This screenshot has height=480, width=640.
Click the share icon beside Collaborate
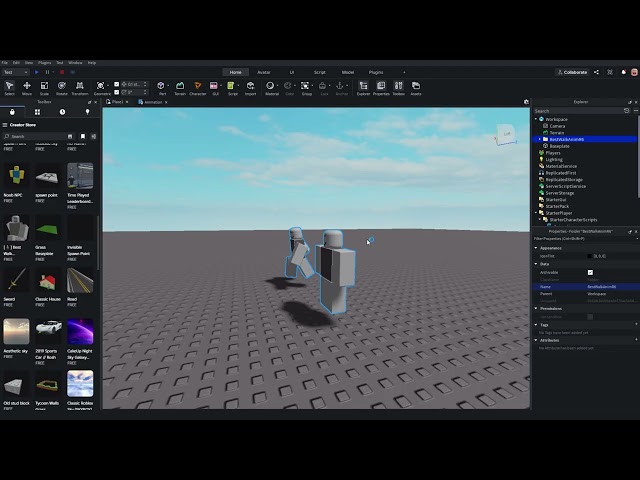(596, 72)
